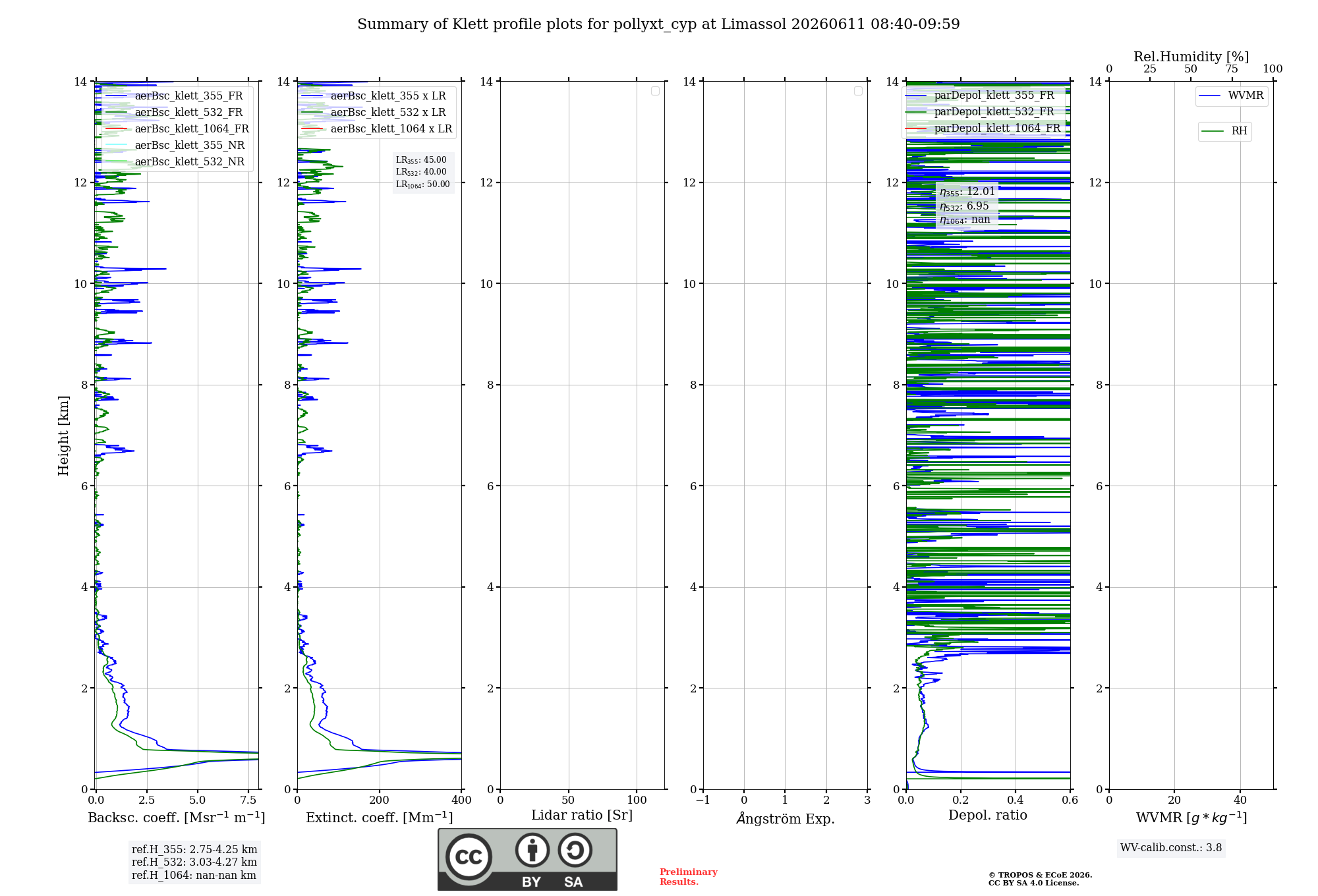Screen dimensions: 1318x896
Task: Click the η1064: nan annotation
Action: point(965,220)
